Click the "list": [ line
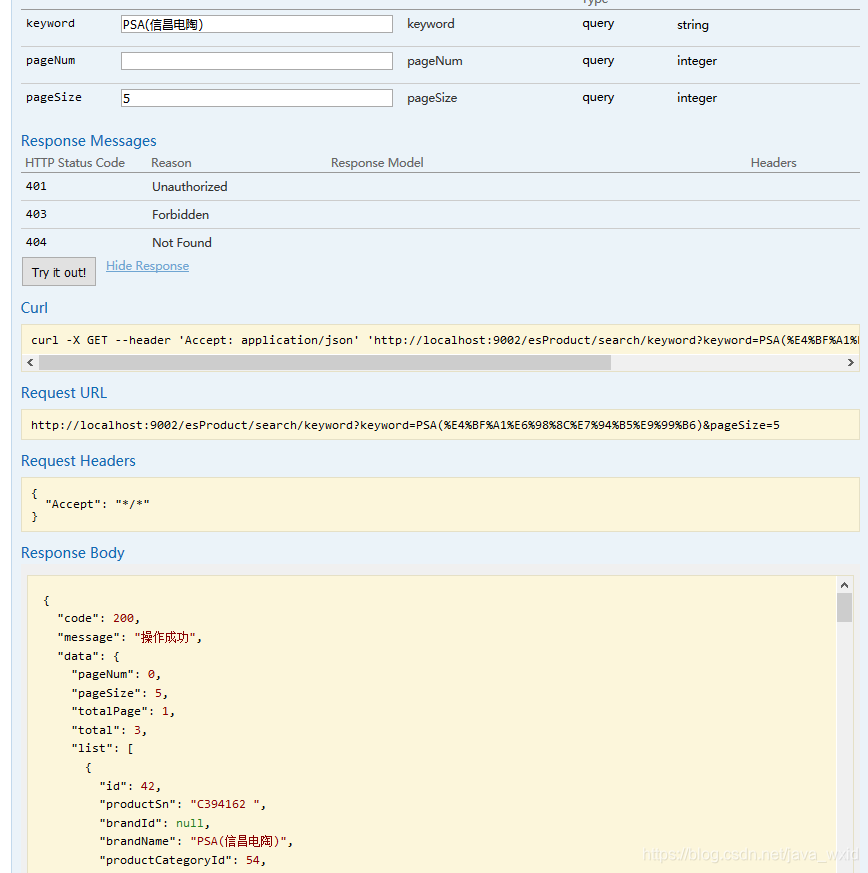868x873 pixels. pos(102,749)
